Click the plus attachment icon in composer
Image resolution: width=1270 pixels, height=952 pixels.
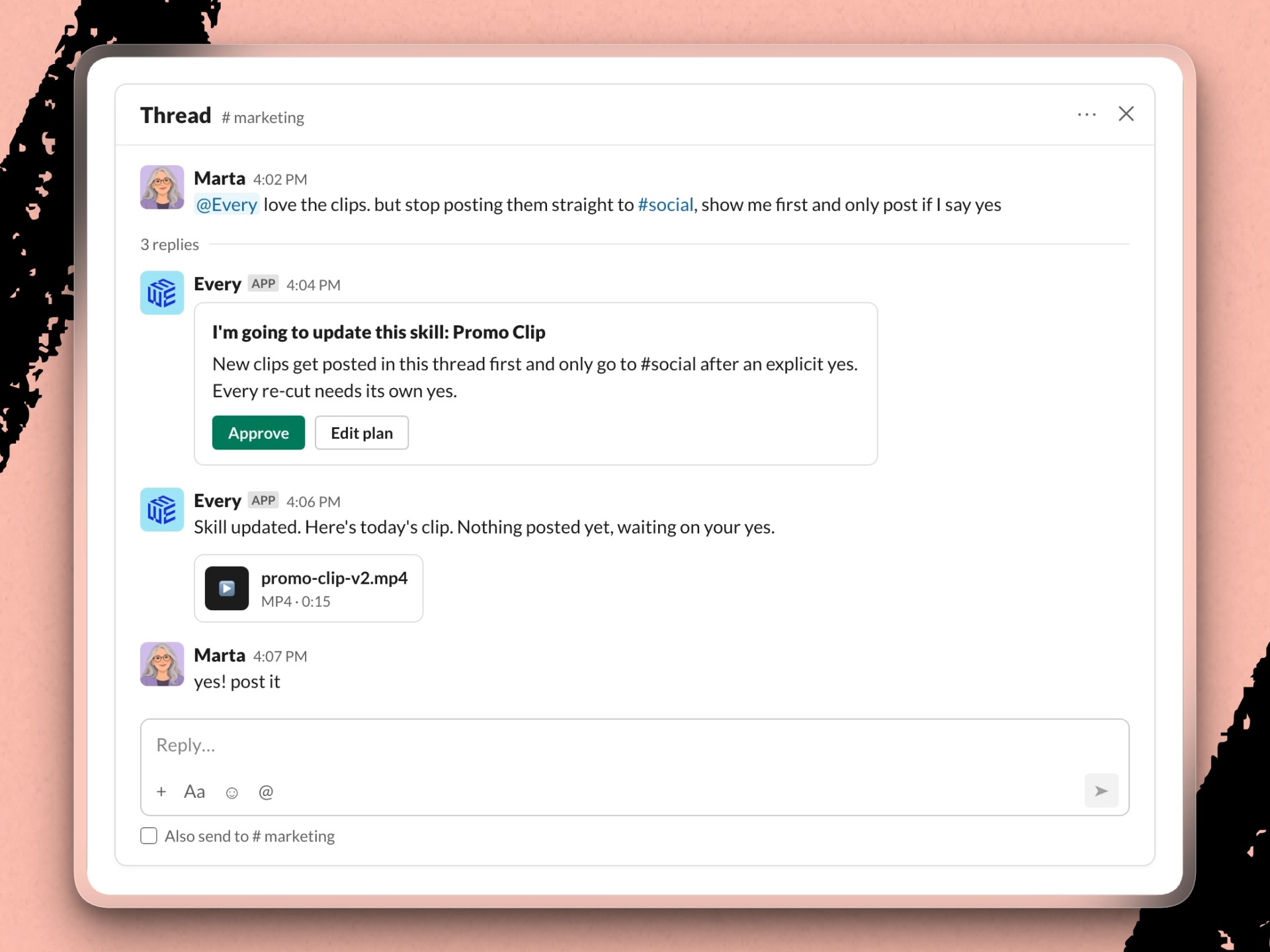click(161, 791)
